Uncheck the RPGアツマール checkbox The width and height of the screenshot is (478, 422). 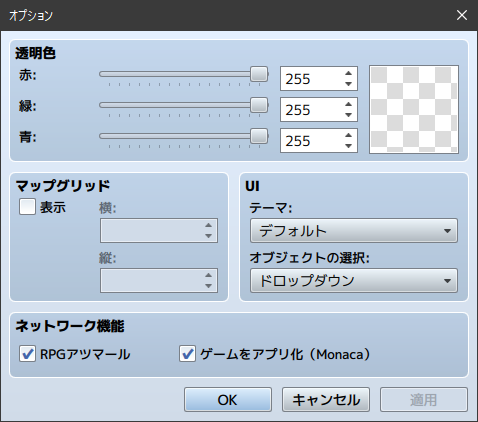pos(27,354)
